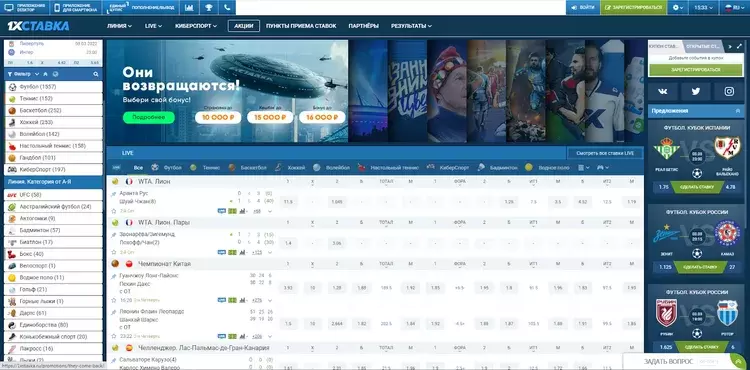Click the phone callback icon in top bar
Screen dimensions: 750x370
click(x=227, y=8)
